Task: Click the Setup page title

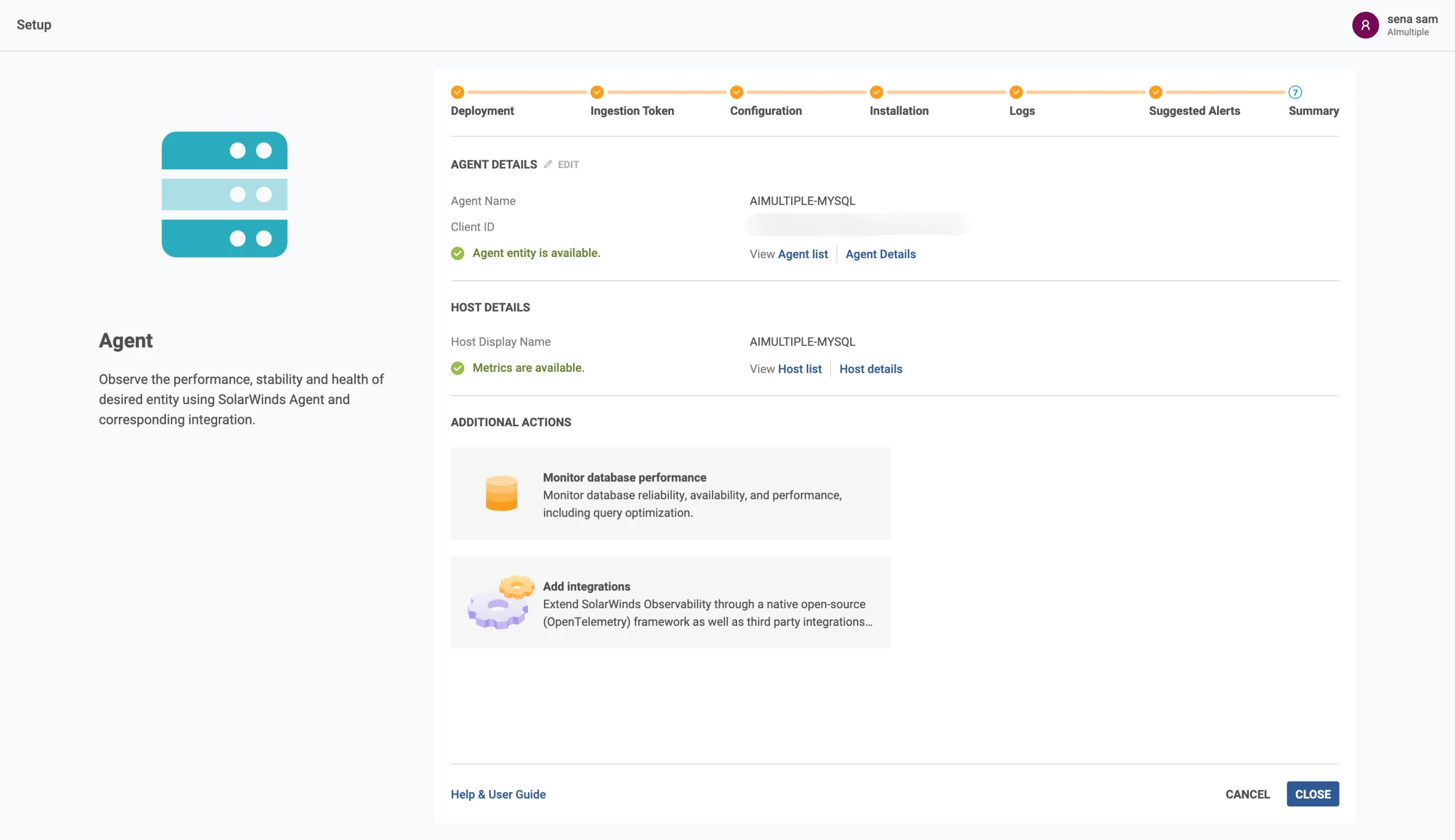Action: [34, 25]
